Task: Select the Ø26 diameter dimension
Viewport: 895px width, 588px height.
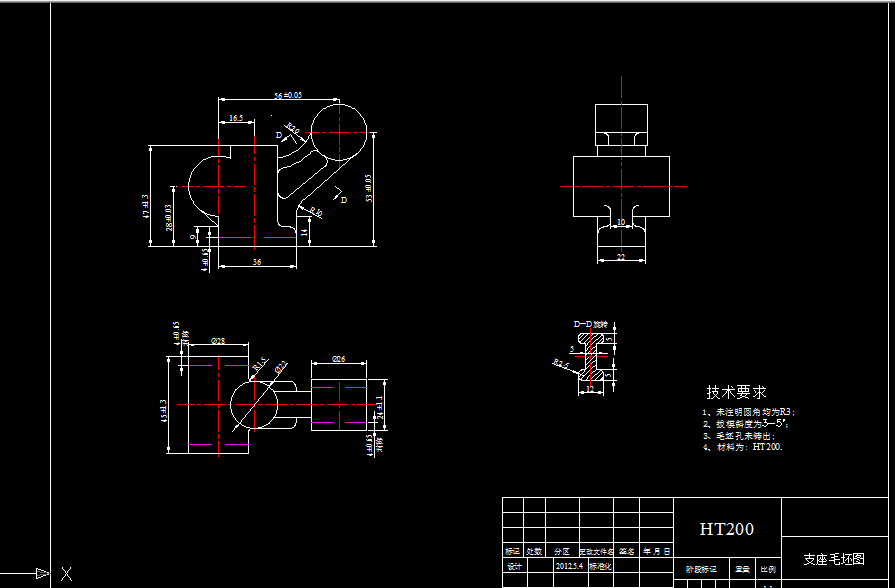Action: [338, 359]
